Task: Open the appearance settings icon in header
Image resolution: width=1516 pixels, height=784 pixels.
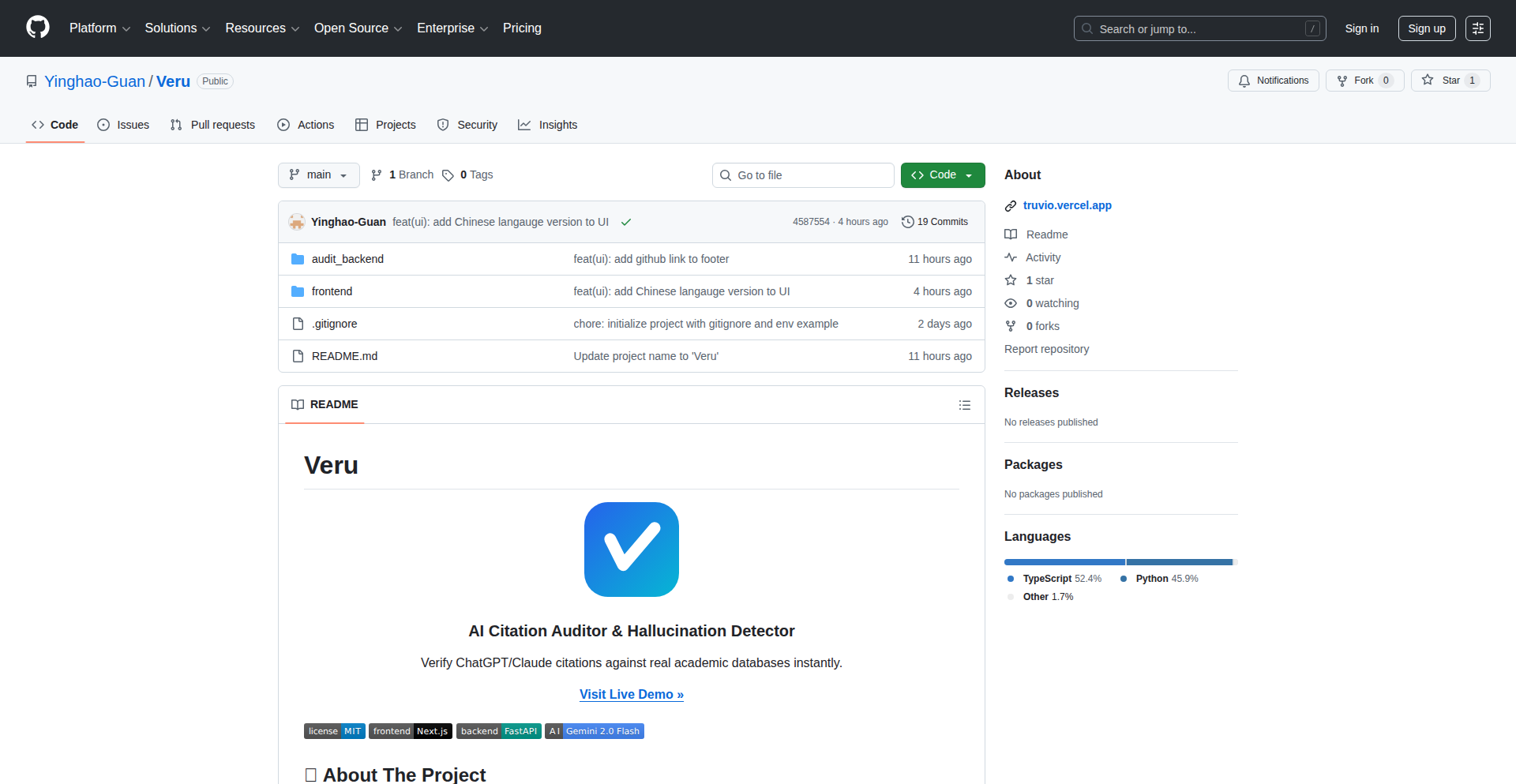Action: [1478, 28]
